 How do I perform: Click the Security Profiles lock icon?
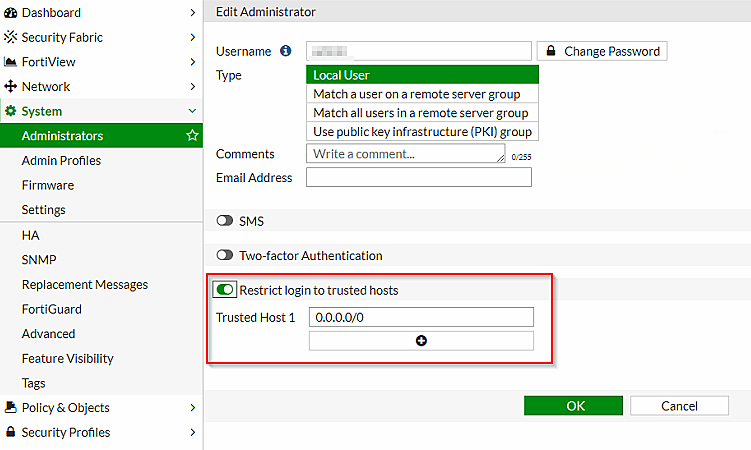pyautogui.click(x=11, y=432)
